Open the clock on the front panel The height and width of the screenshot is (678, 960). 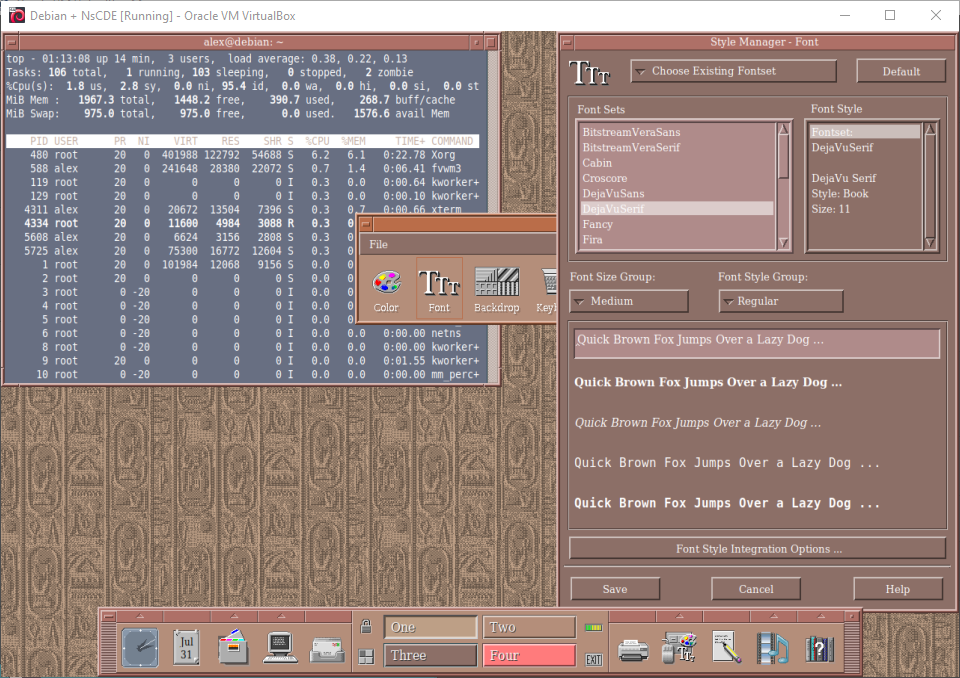click(x=140, y=647)
